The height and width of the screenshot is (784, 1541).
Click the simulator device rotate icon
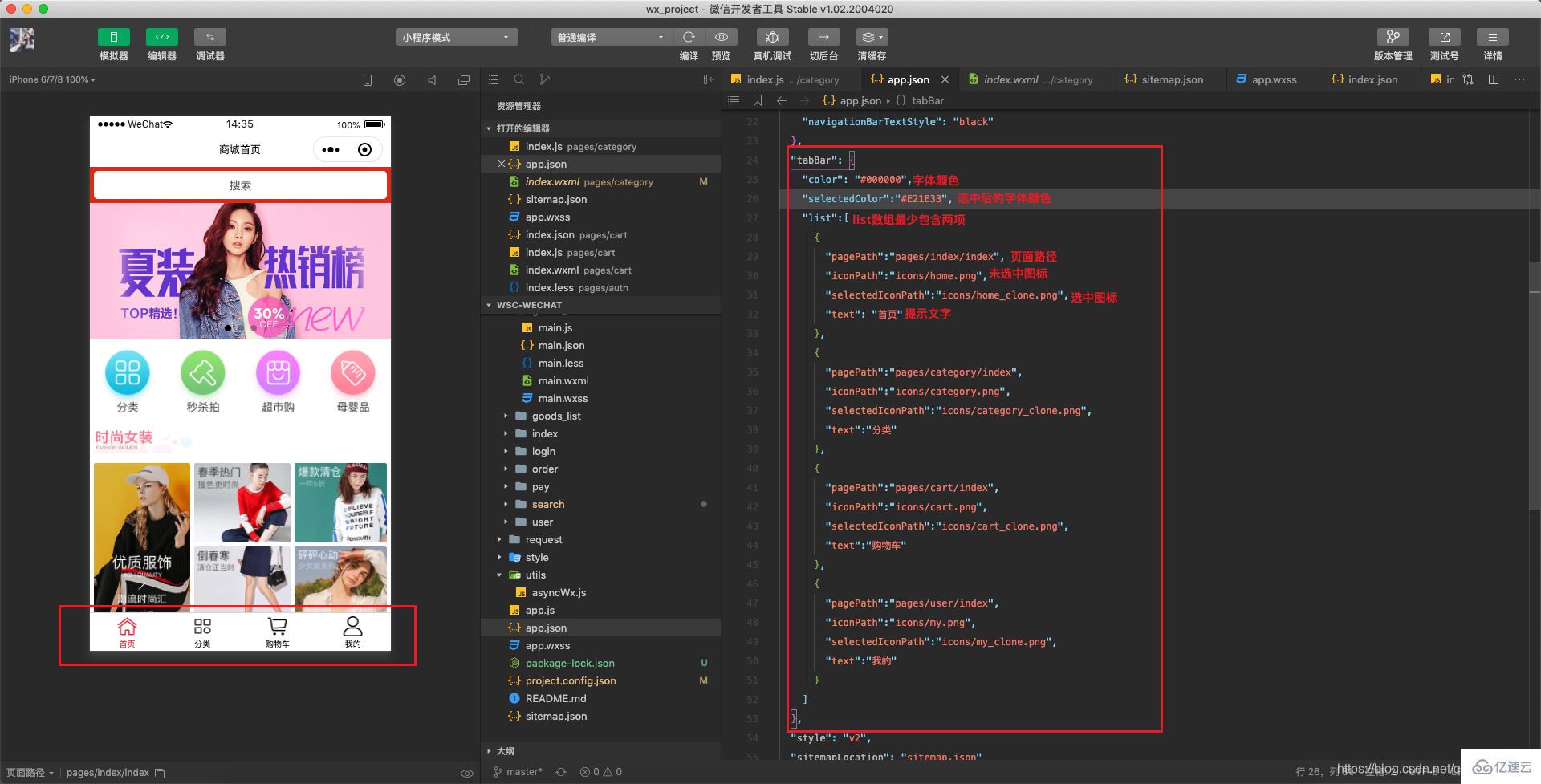click(368, 80)
